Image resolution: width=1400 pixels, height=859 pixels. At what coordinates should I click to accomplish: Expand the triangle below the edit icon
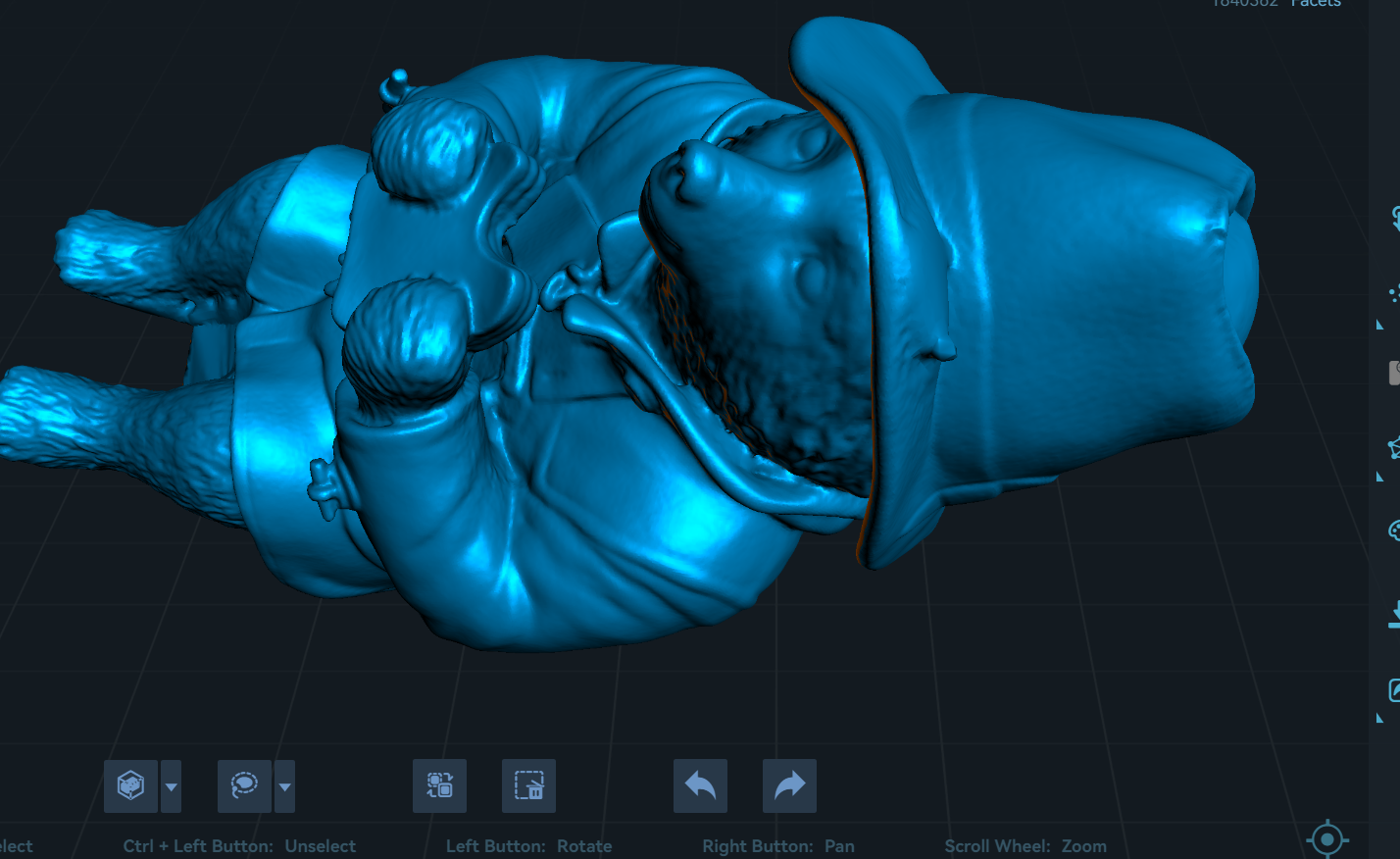click(x=1380, y=718)
